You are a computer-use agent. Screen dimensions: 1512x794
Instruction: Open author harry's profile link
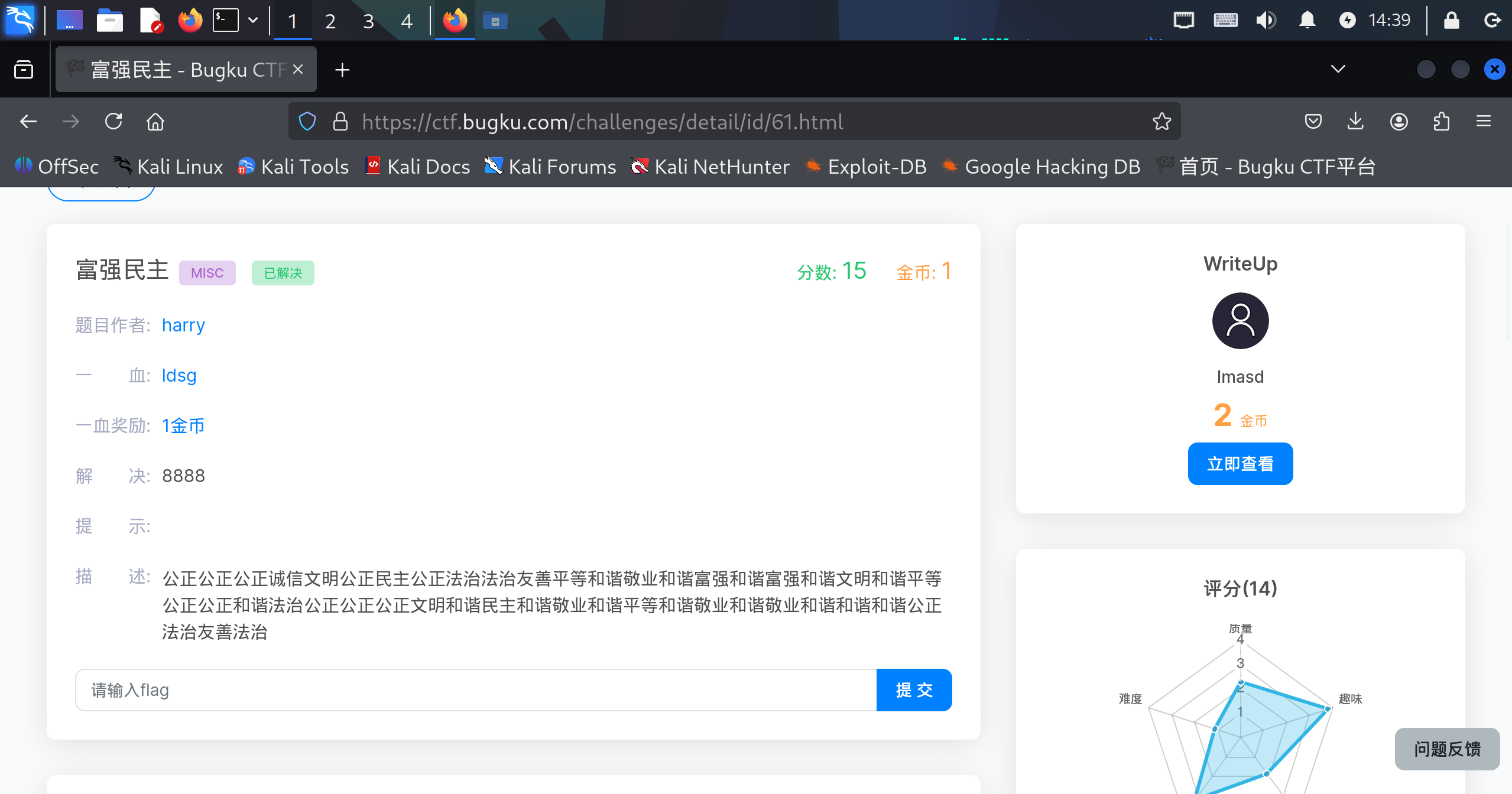click(183, 326)
